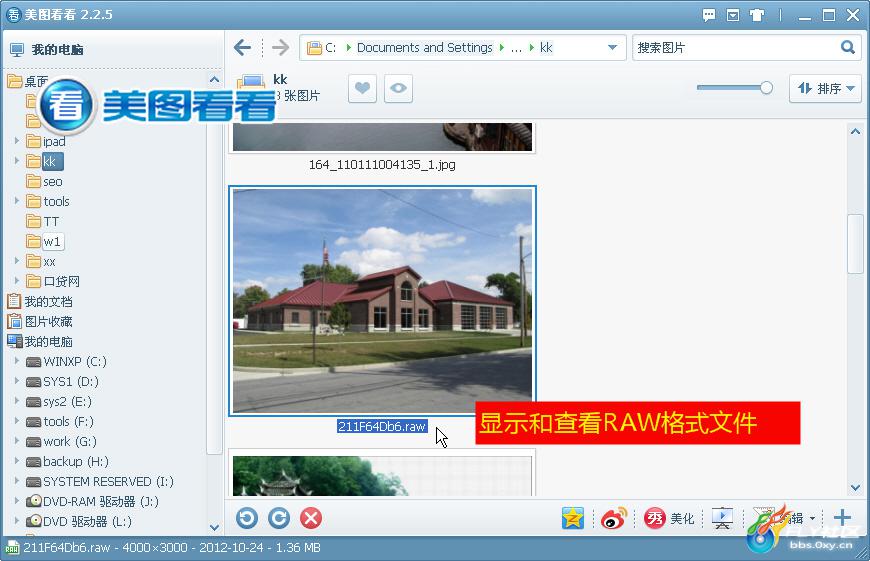Viewport: 870px width, 561px height.
Task: Select the seo folder
Action: (x=53, y=181)
